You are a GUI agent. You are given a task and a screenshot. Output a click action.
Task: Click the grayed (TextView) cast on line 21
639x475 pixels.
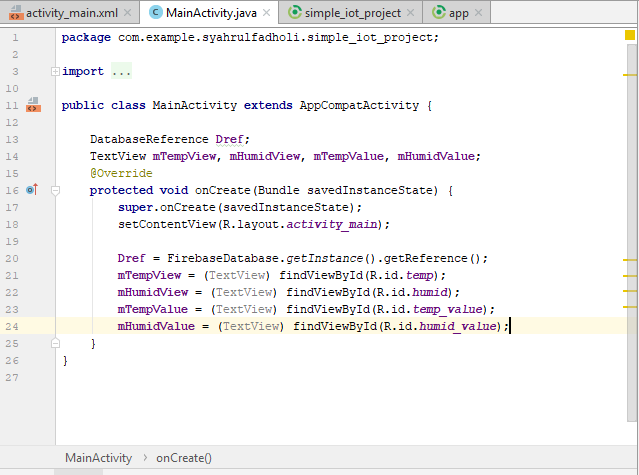(x=237, y=275)
